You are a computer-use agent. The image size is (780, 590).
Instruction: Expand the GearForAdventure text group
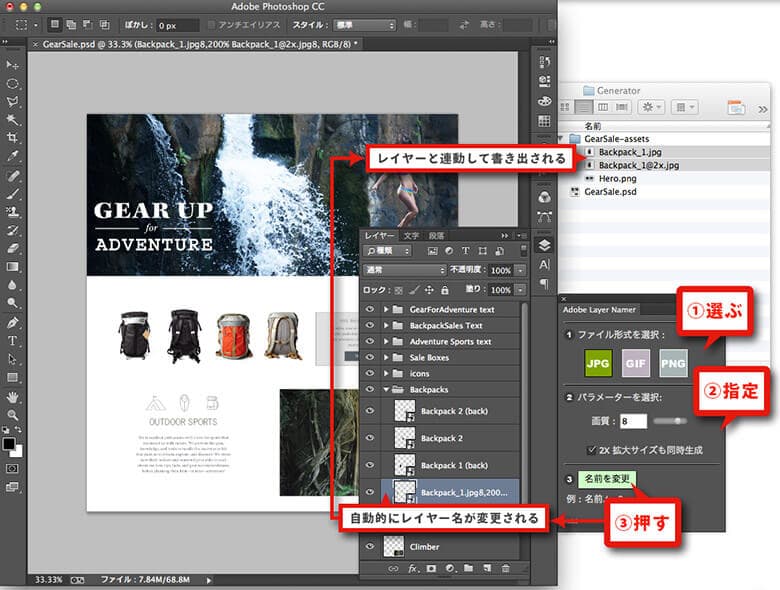click(386, 309)
